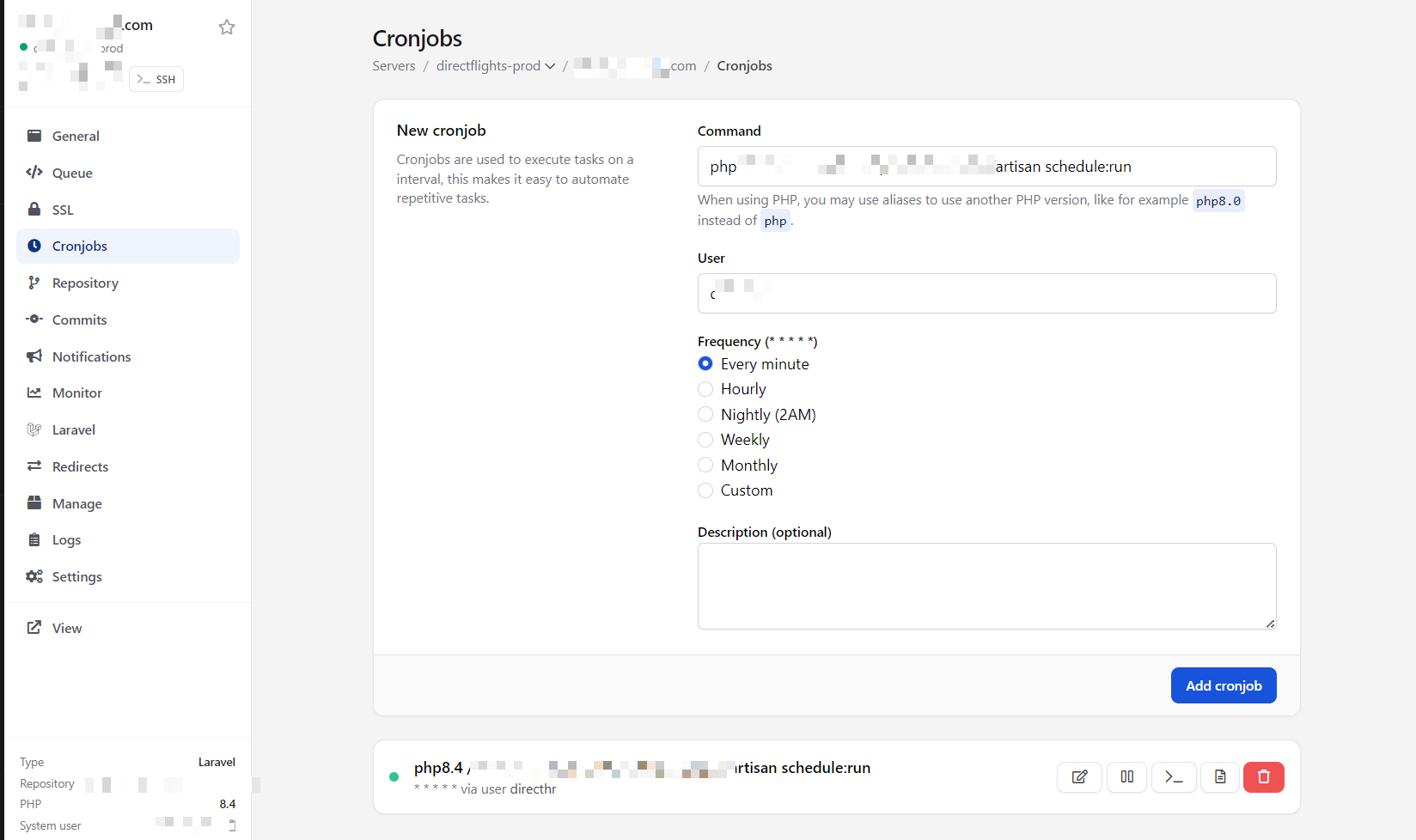Pause the php8.4 schedule:run cronjob
The height and width of the screenshot is (840, 1416).
tap(1126, 777)
